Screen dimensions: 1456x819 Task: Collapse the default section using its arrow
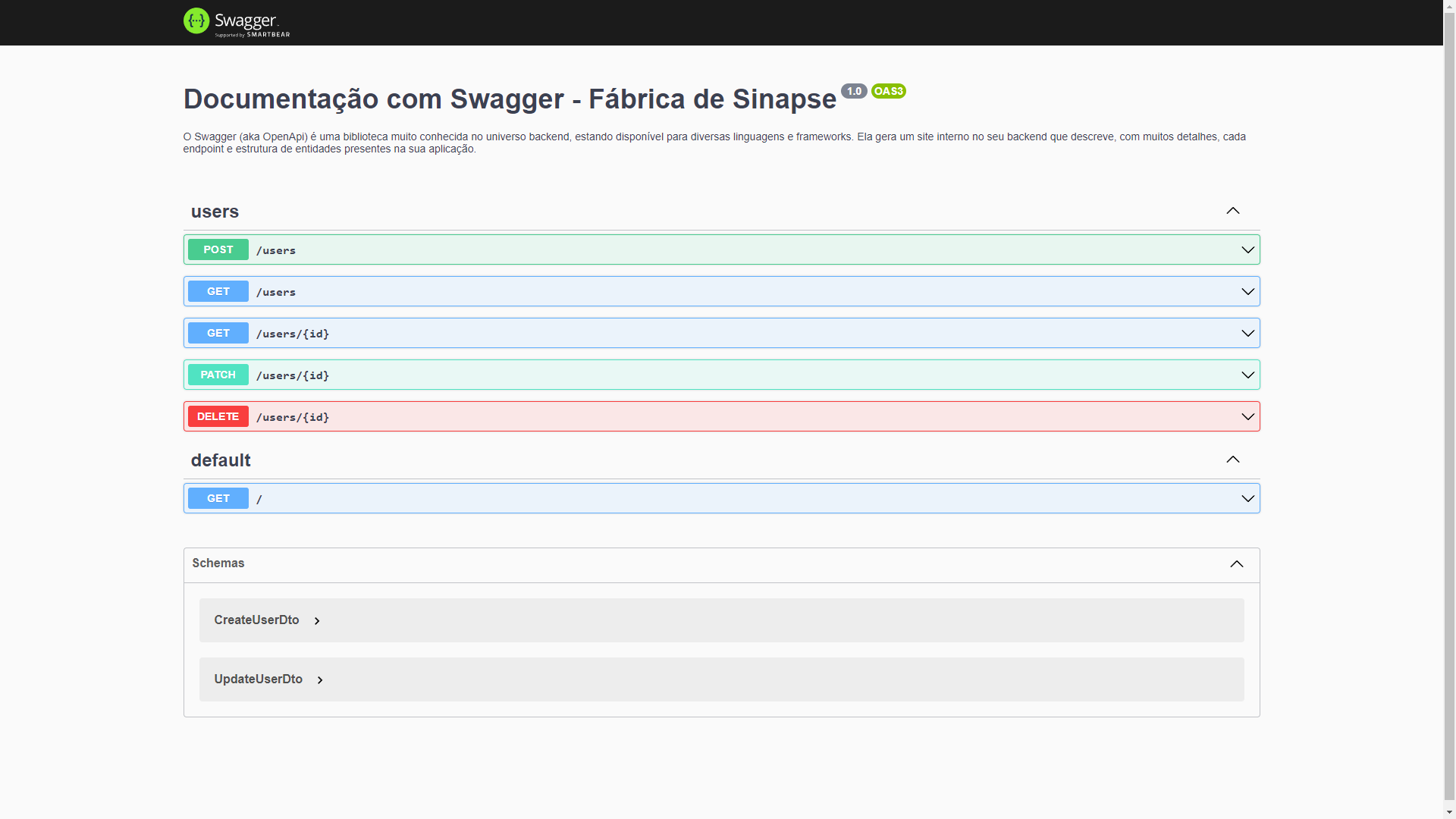(1232, 460)
